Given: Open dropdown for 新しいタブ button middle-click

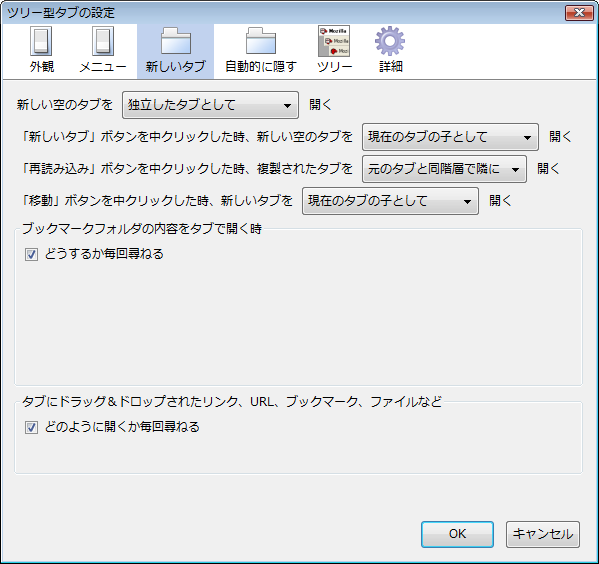Looking at the screenshot, I should pos(450,137).
